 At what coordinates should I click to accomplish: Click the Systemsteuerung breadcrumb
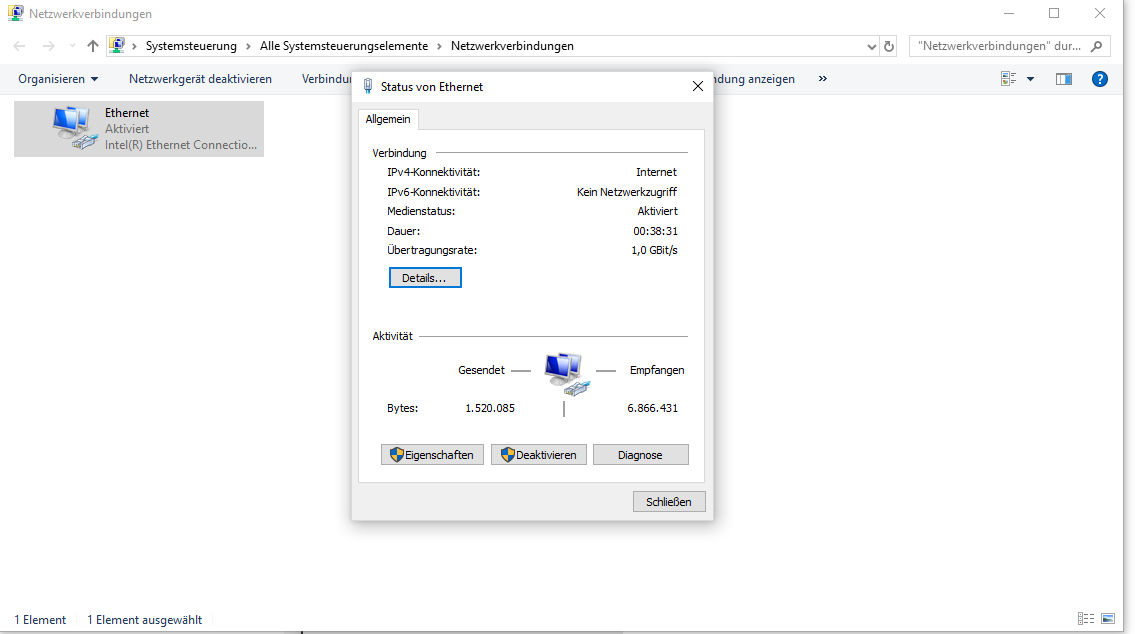coord(191,46)
